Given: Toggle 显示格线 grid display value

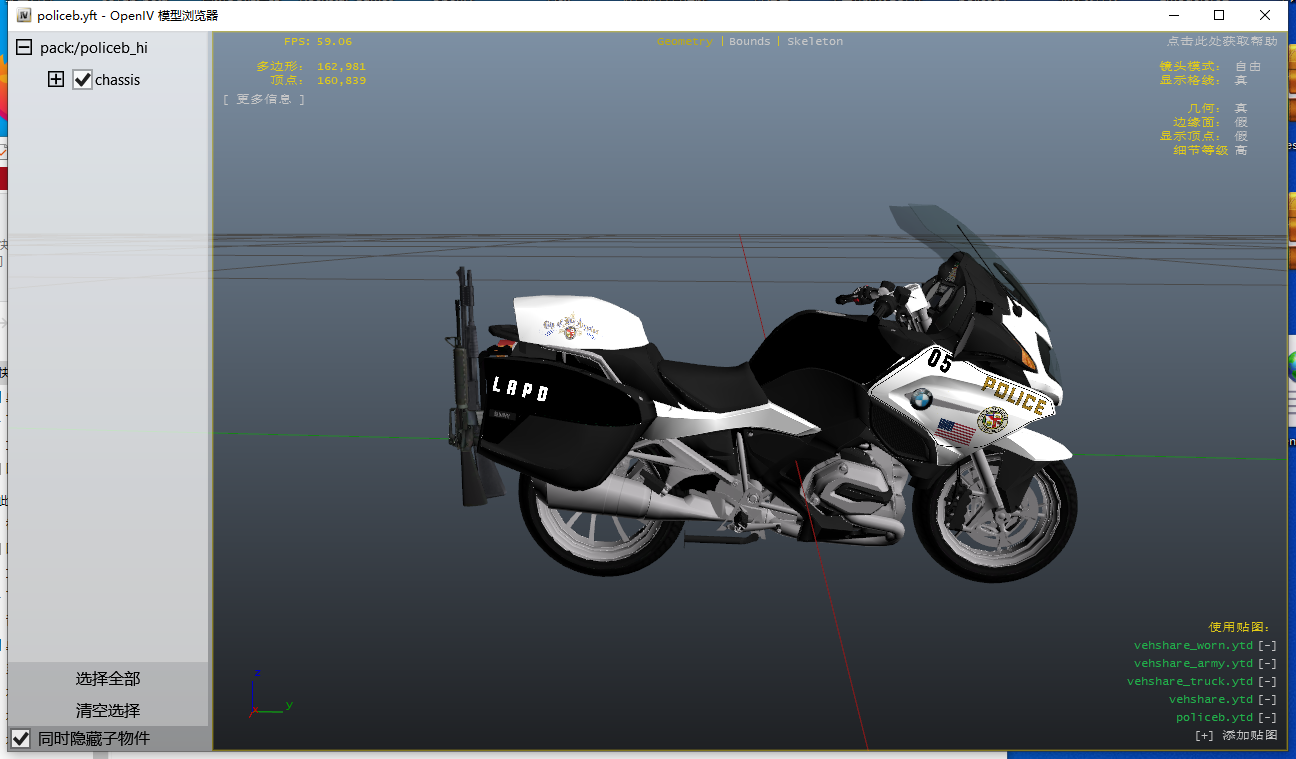Looking at the screenshot, I should (x=1241, y=80).
